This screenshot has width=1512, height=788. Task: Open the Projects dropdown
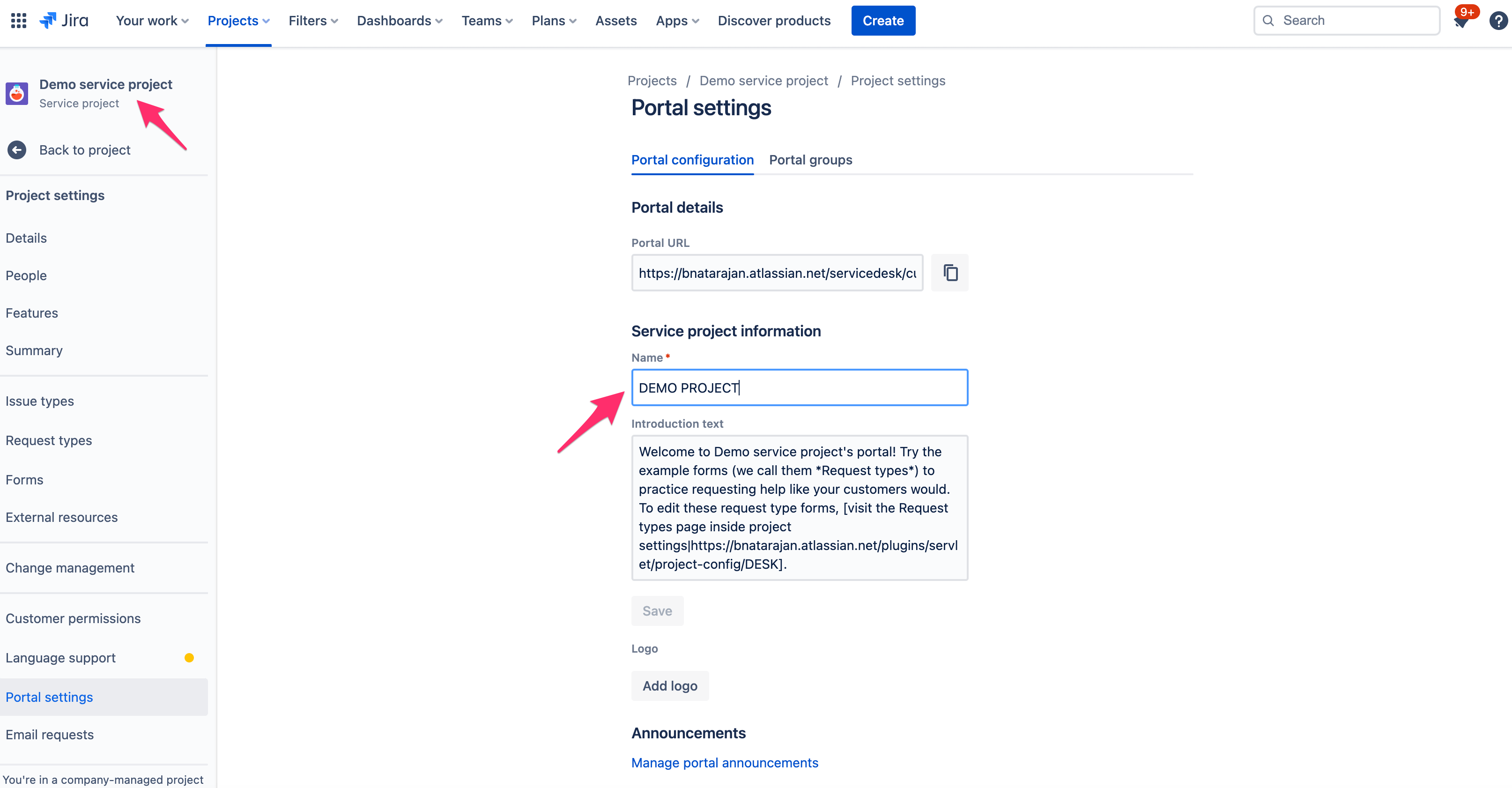click(x=238, y=20)
